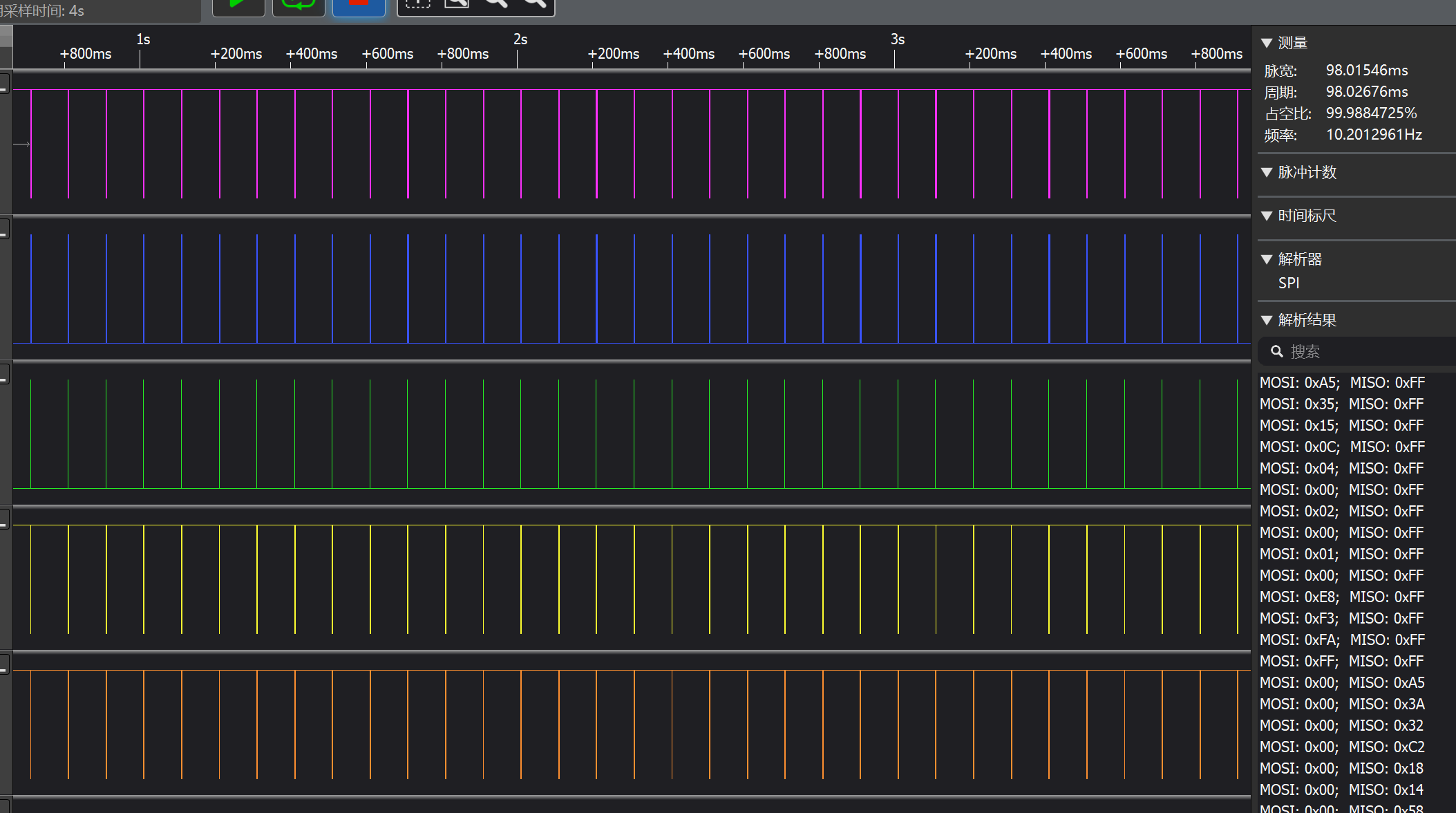Select result row MOSI: 0x00; MISO: 0x32
1456x813 pixels.
click(x=1341, y=726)
